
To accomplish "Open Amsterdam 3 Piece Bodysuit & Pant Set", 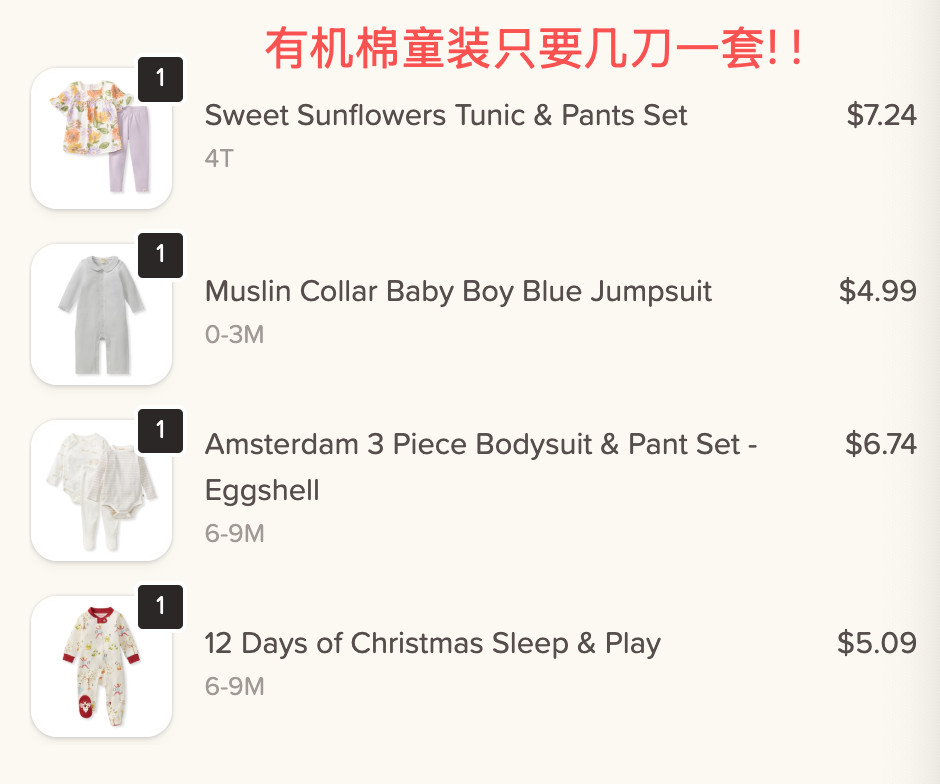I will pyautogui.click(x=480, y=445).
